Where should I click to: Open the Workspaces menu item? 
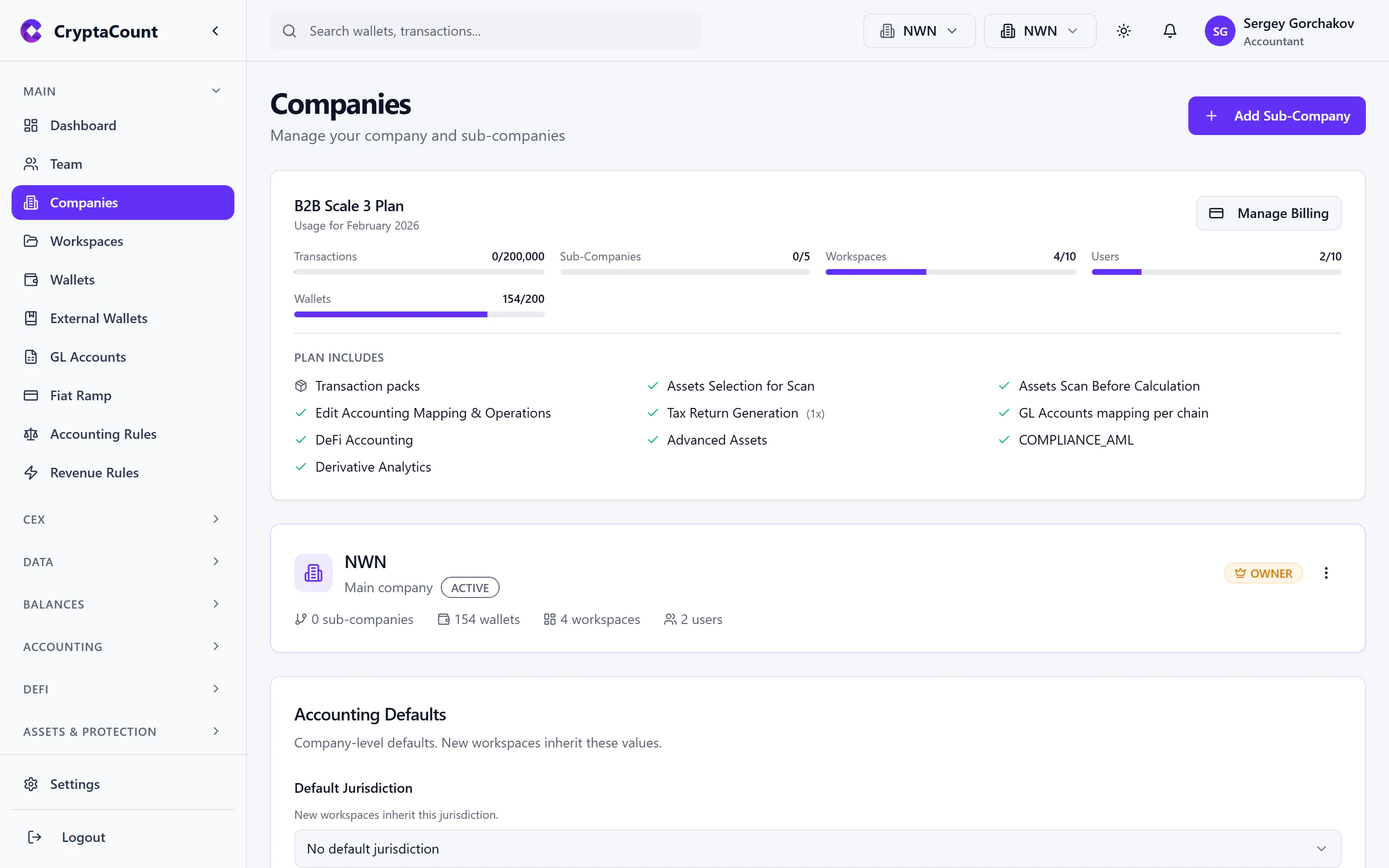click(87, 241)
